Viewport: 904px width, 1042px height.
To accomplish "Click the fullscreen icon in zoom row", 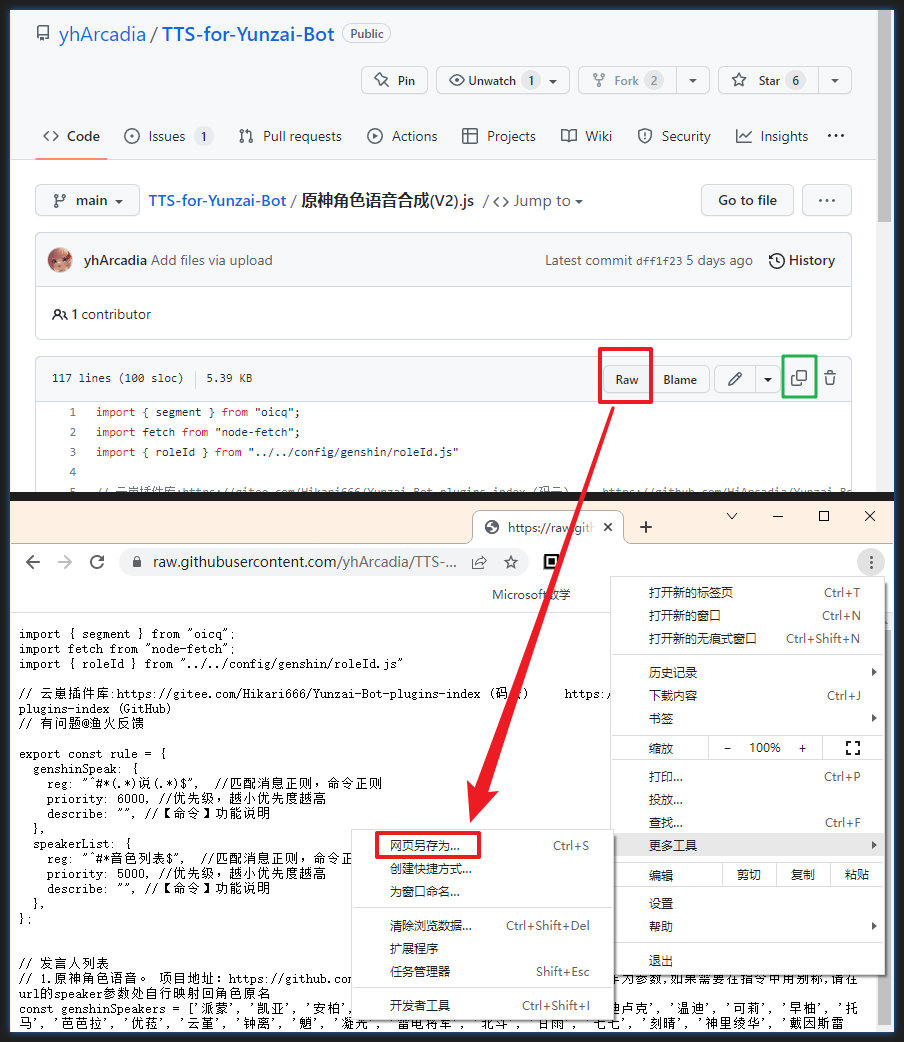I will [853, 748].
